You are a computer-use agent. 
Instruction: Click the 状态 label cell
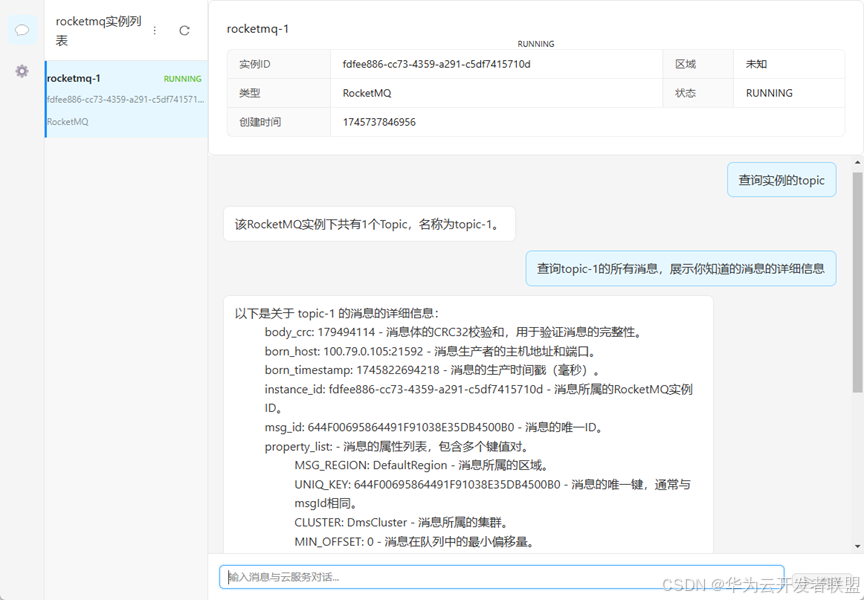[698, 93]
